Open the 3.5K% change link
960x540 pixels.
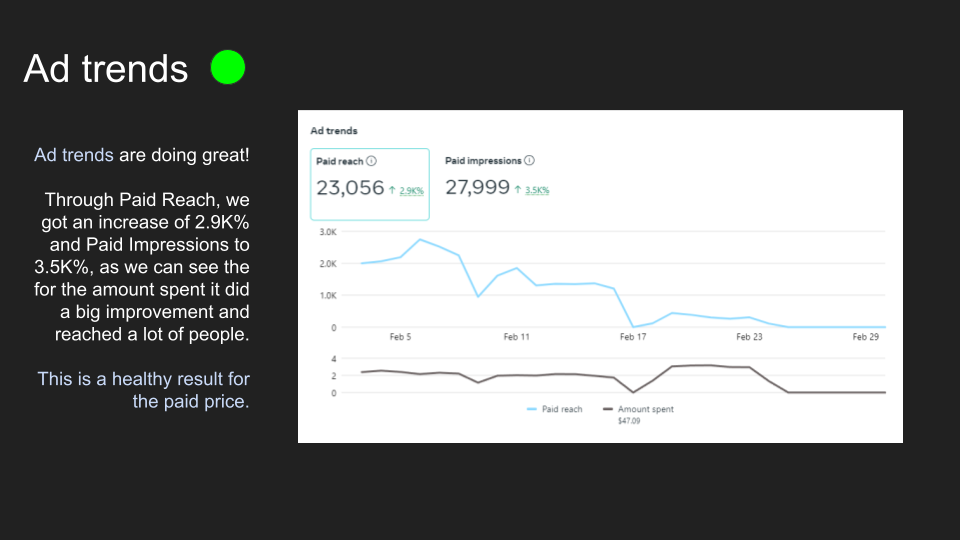(537, 190)
